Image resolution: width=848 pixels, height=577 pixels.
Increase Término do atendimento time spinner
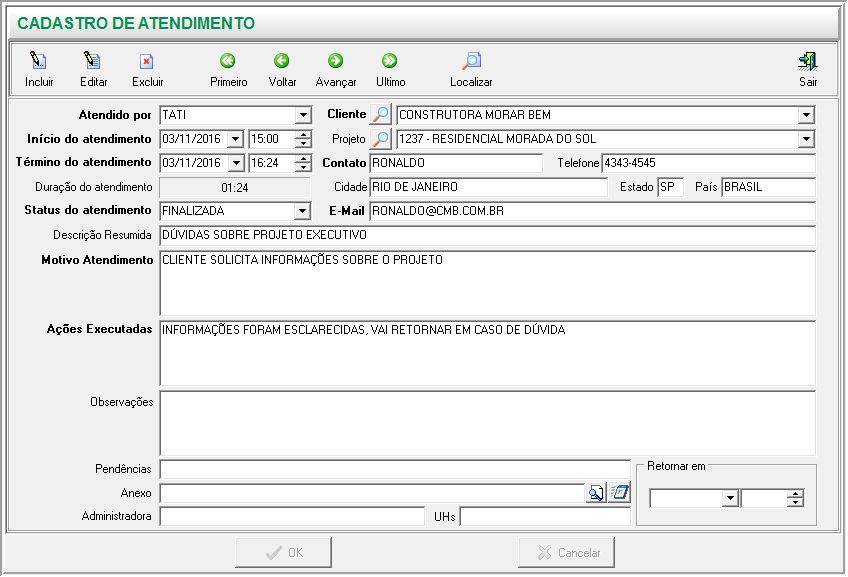tap(303, 159)
